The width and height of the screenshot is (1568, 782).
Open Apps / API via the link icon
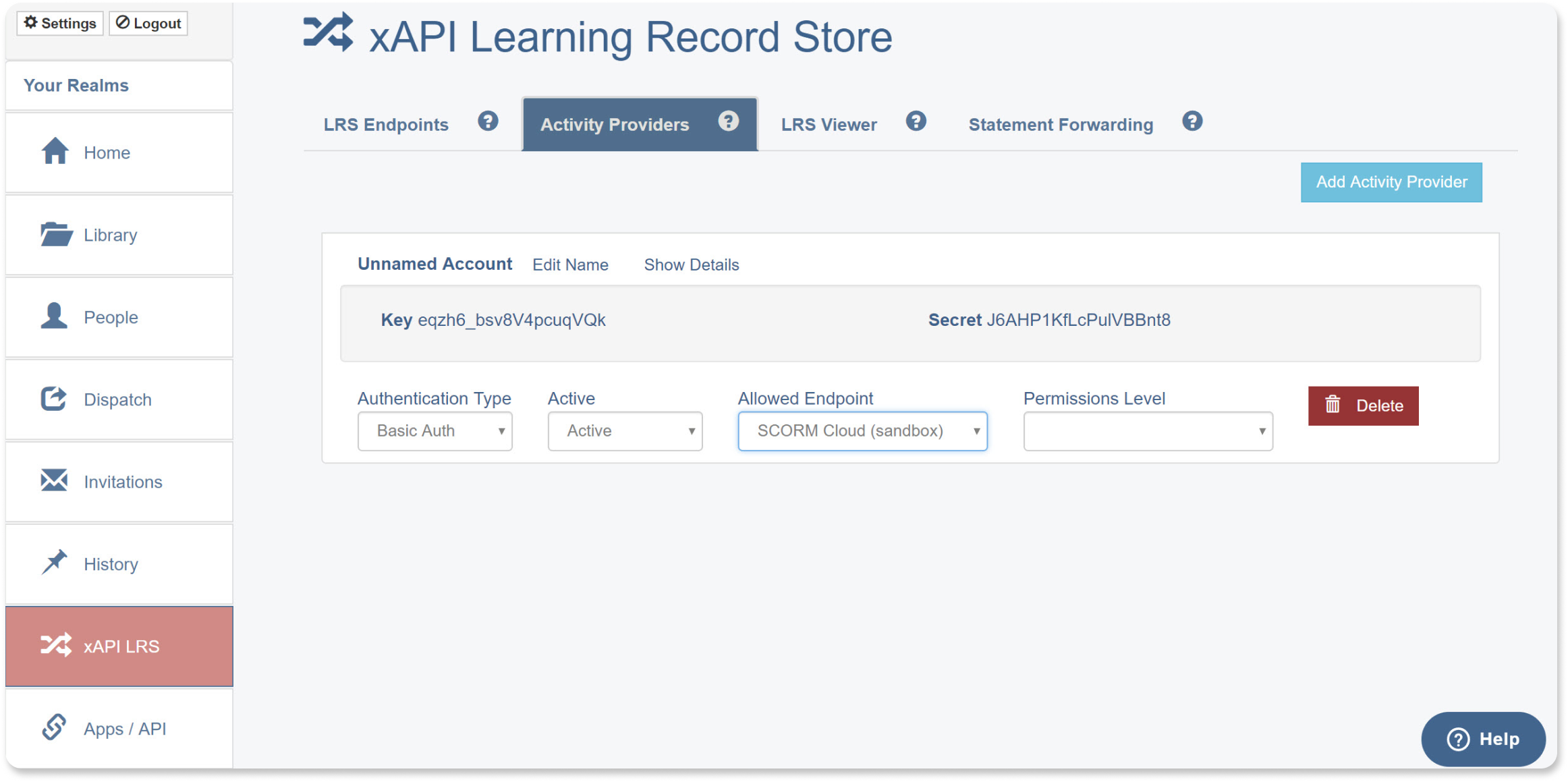coord(54,728)
